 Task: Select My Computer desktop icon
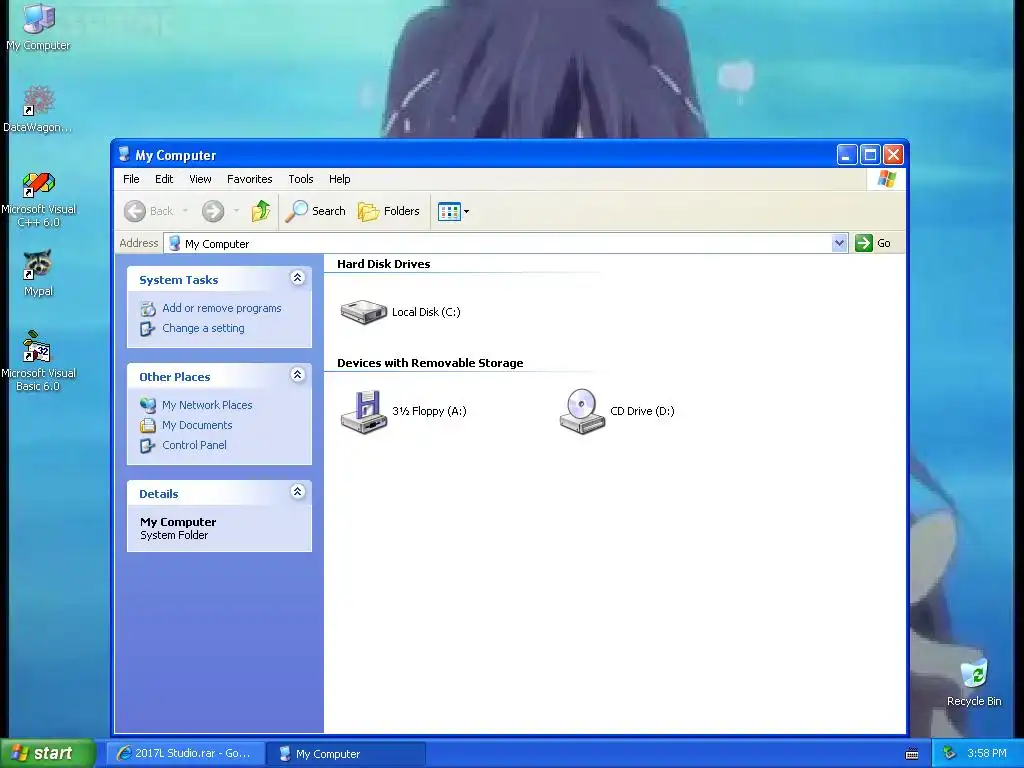click(x=39, y=27)
